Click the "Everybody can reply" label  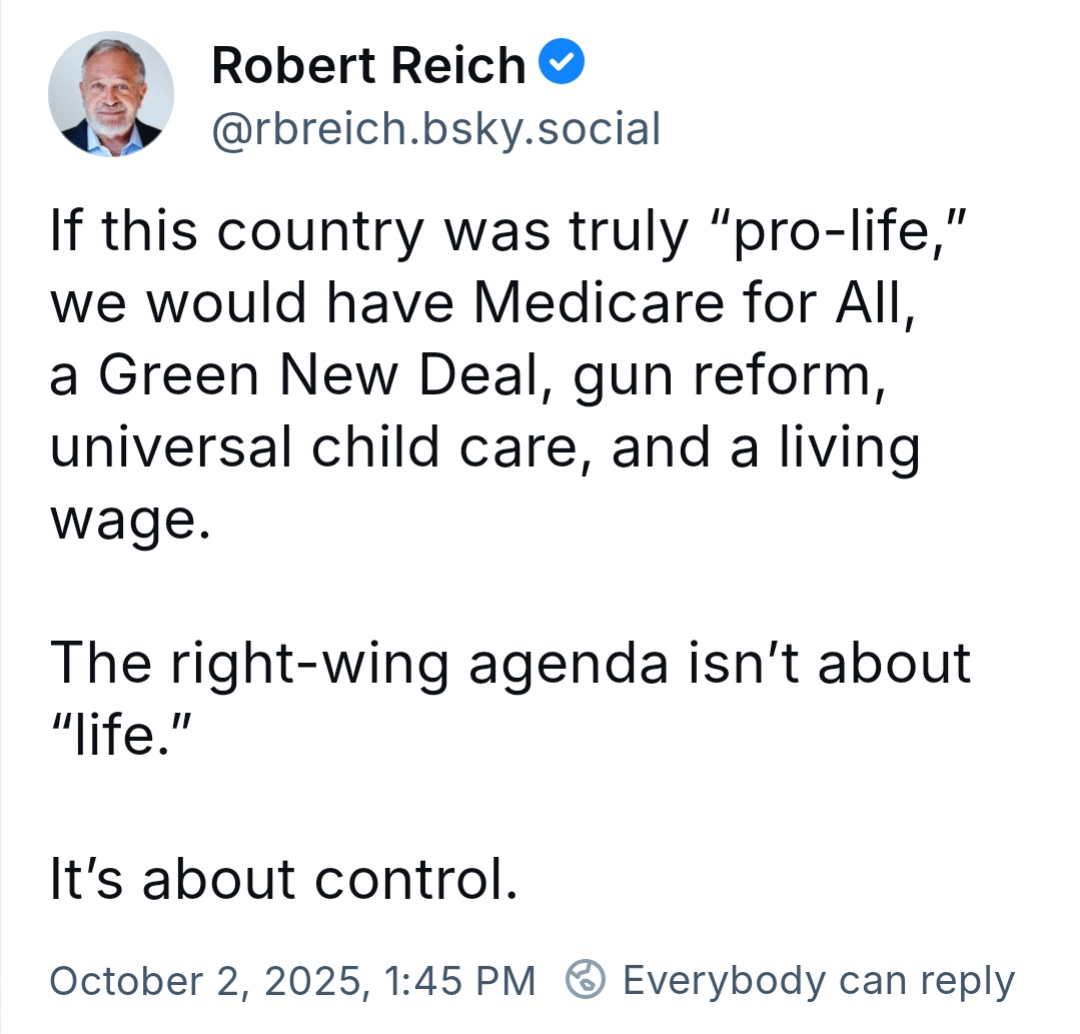pos(818,980)
